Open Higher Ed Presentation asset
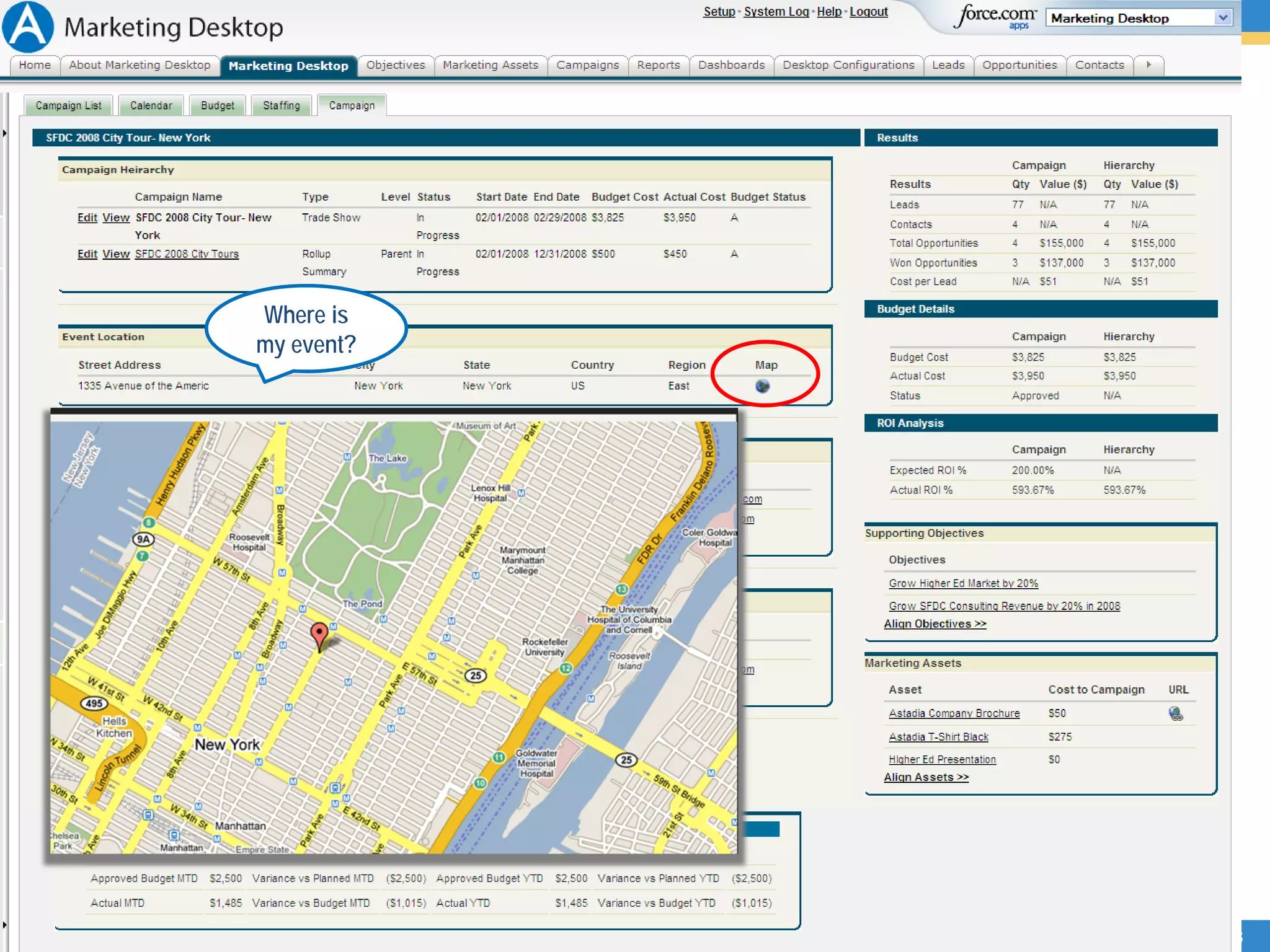Screen dimensions: 1270x952 pyautogui.click(x=942, y=760)
